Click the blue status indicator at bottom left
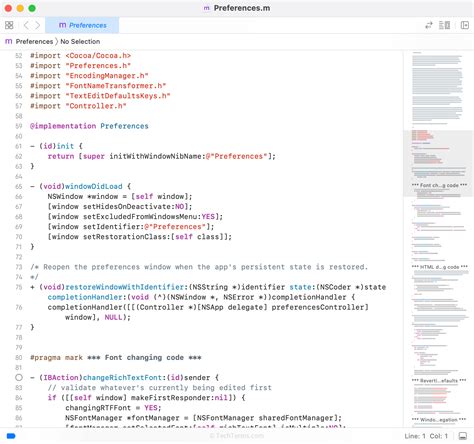Screen dimensions: 474x444 pyautogui.click(x=11, y=436)
